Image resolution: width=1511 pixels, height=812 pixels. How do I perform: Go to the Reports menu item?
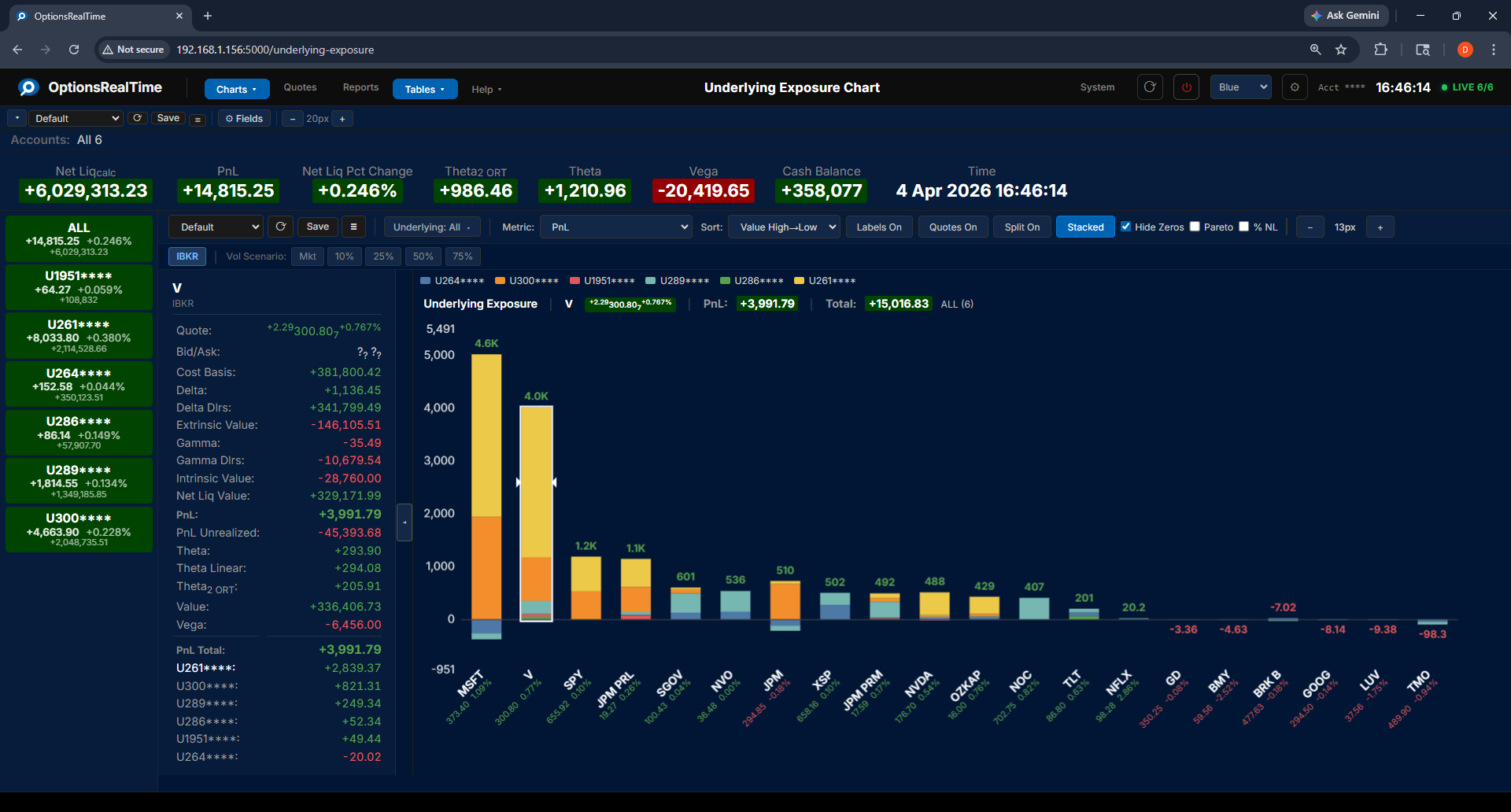(360, 87)
